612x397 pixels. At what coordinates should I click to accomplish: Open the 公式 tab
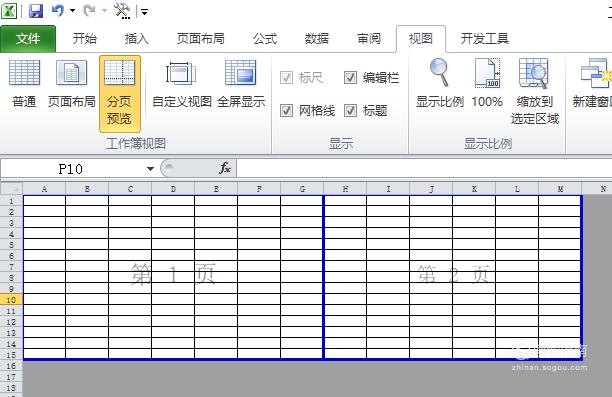pyautogui.click(x=265, y=39)
